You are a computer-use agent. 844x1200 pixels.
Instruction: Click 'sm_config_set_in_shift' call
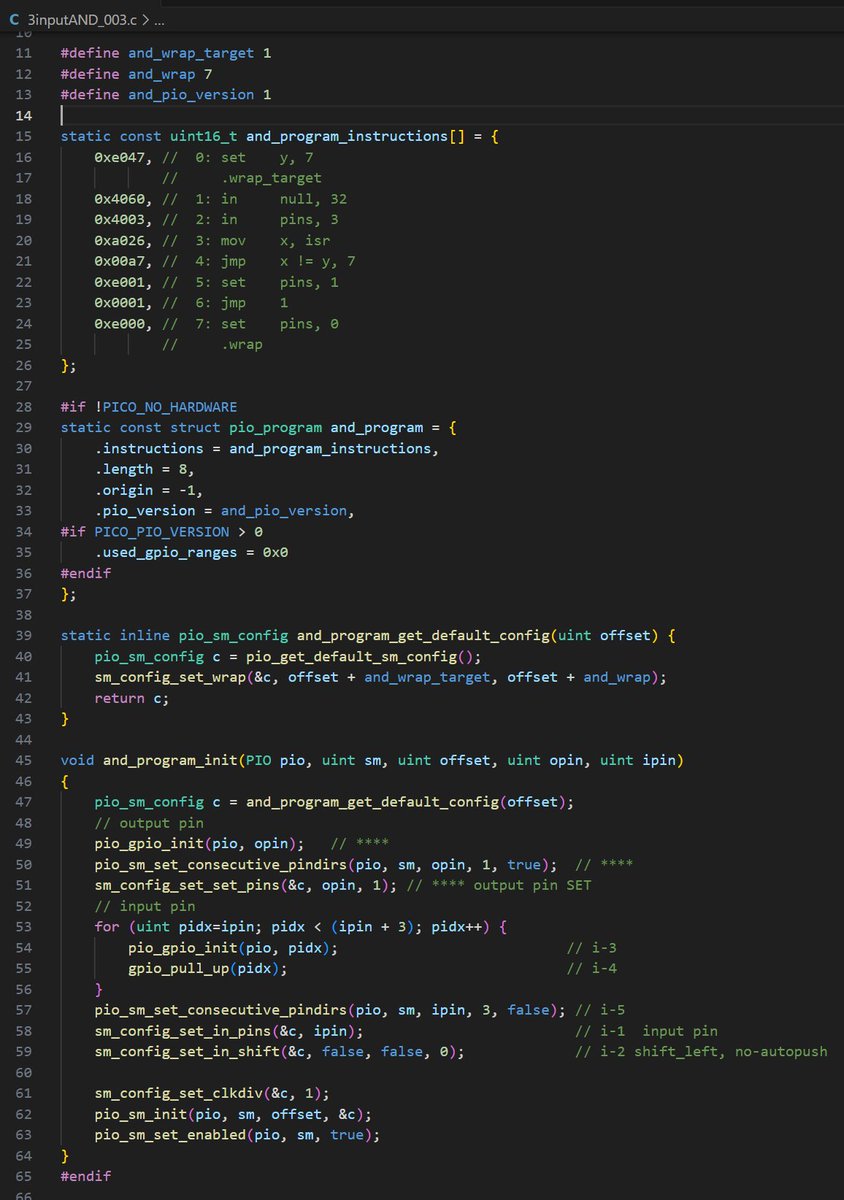tap(187, 1053)
